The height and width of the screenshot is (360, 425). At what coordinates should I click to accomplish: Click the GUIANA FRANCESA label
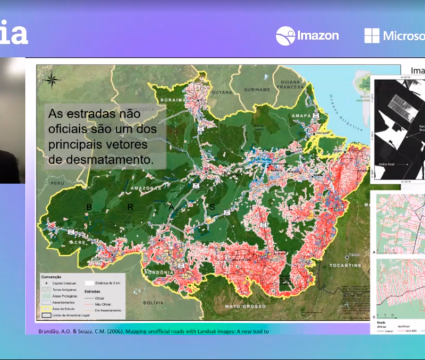coord(290,84)
